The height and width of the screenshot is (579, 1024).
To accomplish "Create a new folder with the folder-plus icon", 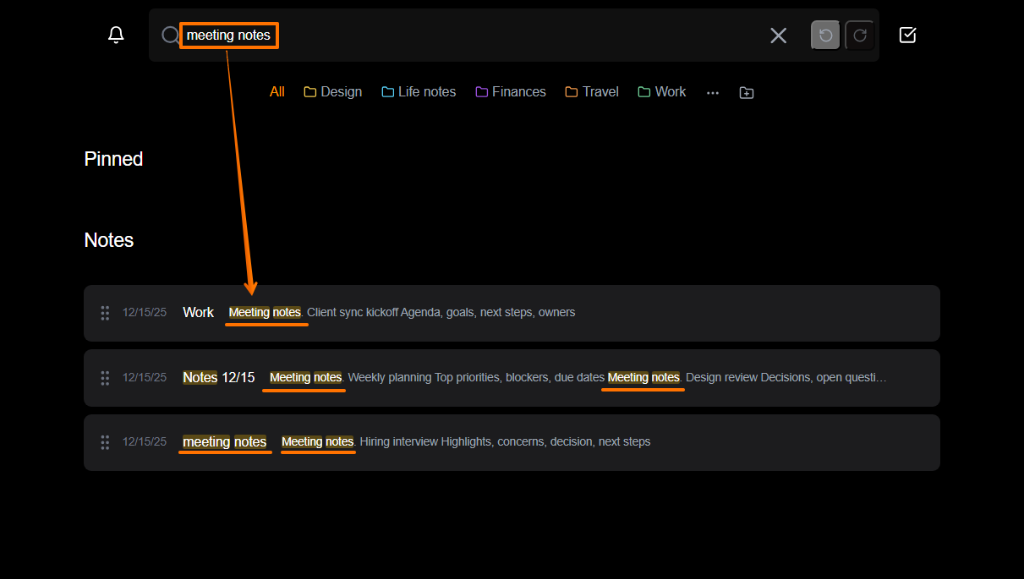I will 746,91.
